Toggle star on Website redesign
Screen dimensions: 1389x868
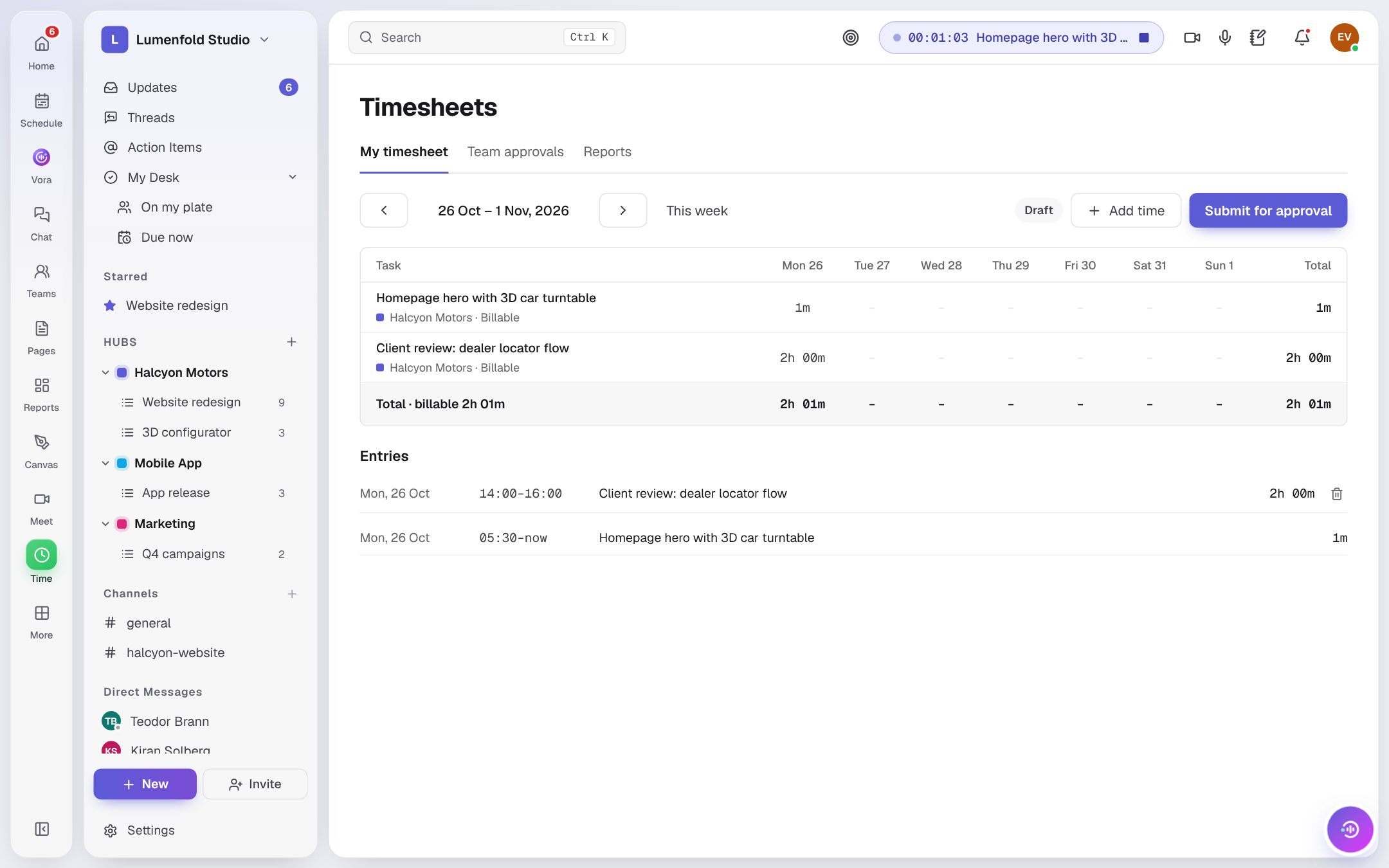pos(110,306)
